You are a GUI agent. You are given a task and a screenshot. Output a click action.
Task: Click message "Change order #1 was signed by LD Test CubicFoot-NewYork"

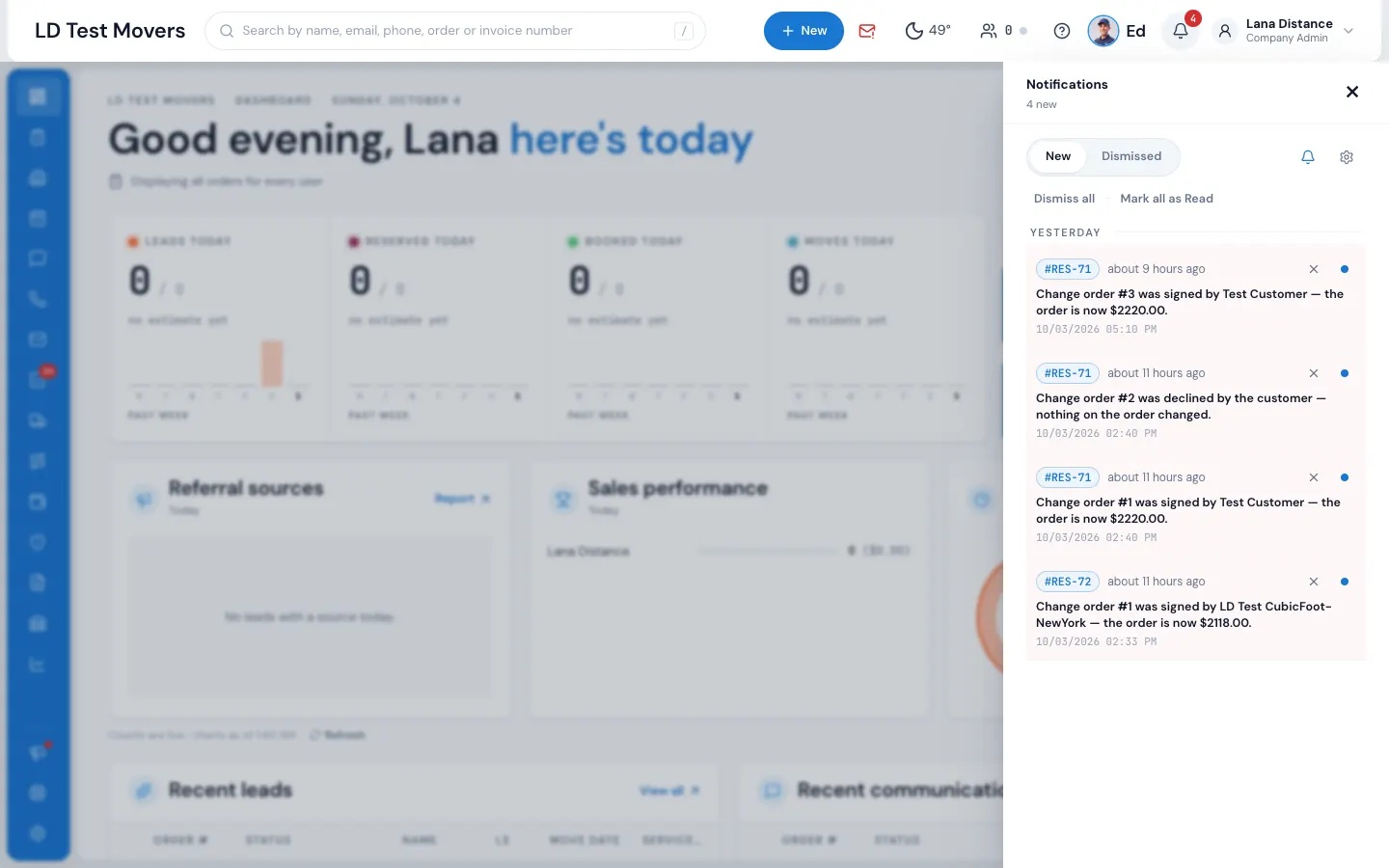pyautogui.click(x=1184, y=614)
